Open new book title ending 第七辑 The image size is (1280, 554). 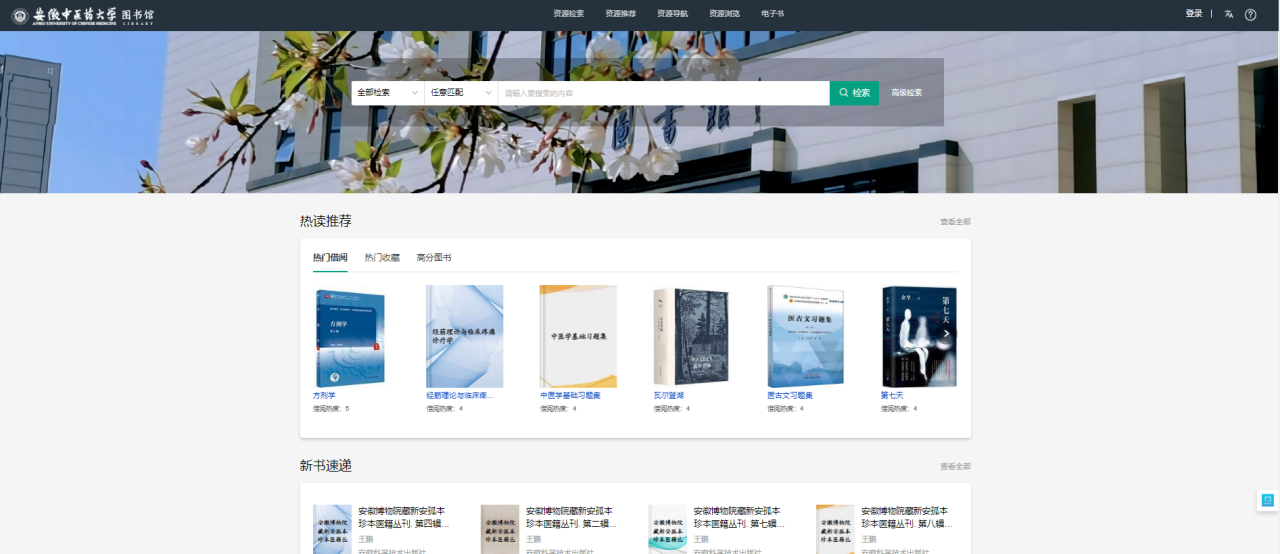click(738, 517)
